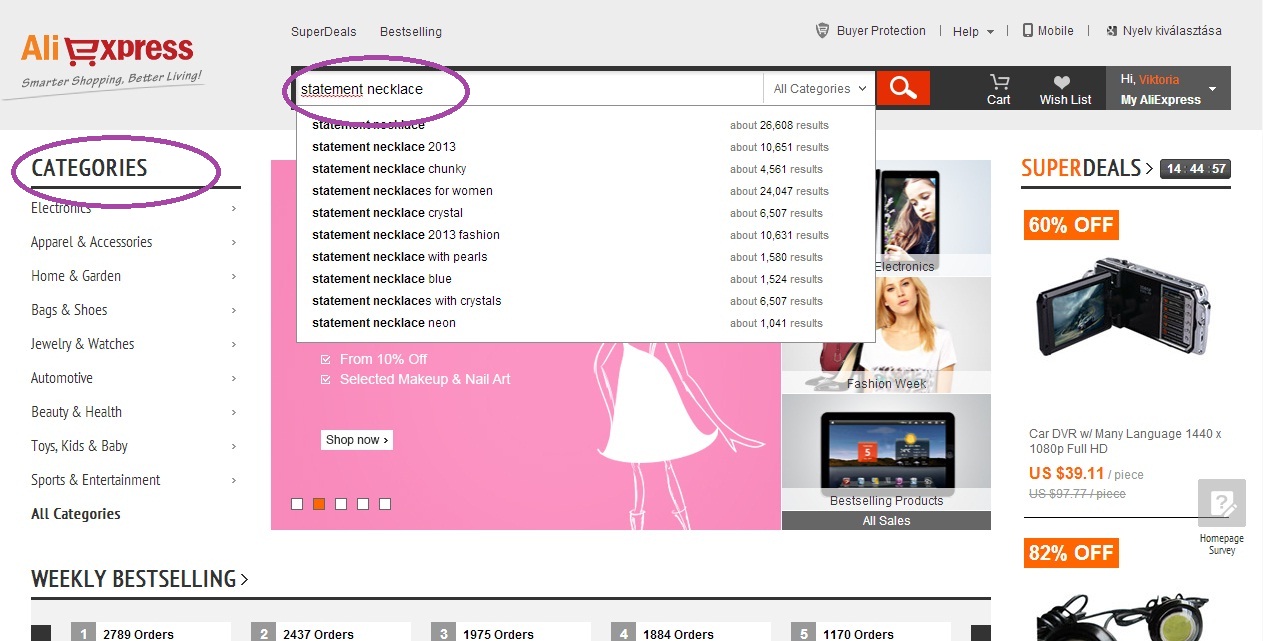
Task: Open Automotive category
Action: (62, 378)
